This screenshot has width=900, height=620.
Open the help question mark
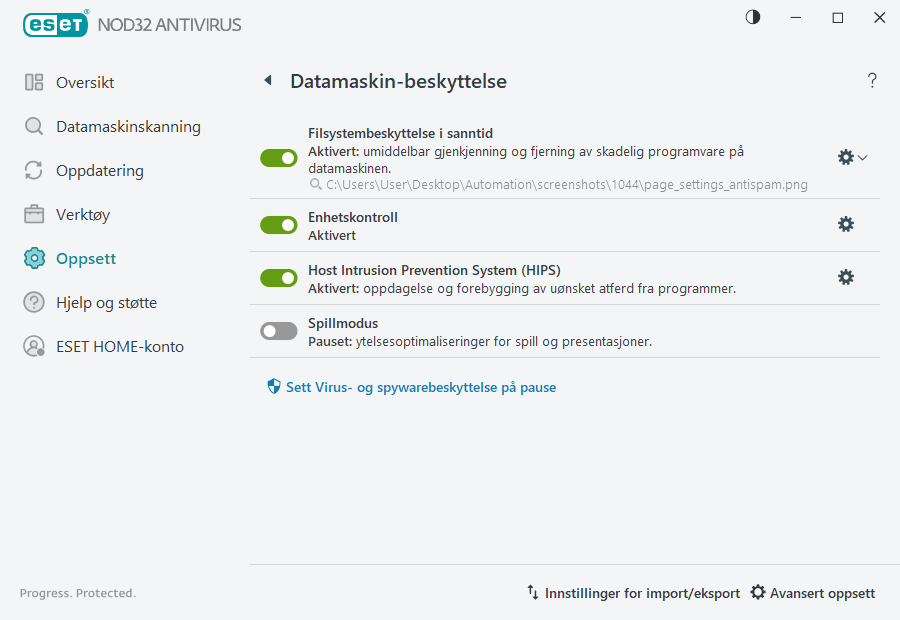(x=871, y=80)
